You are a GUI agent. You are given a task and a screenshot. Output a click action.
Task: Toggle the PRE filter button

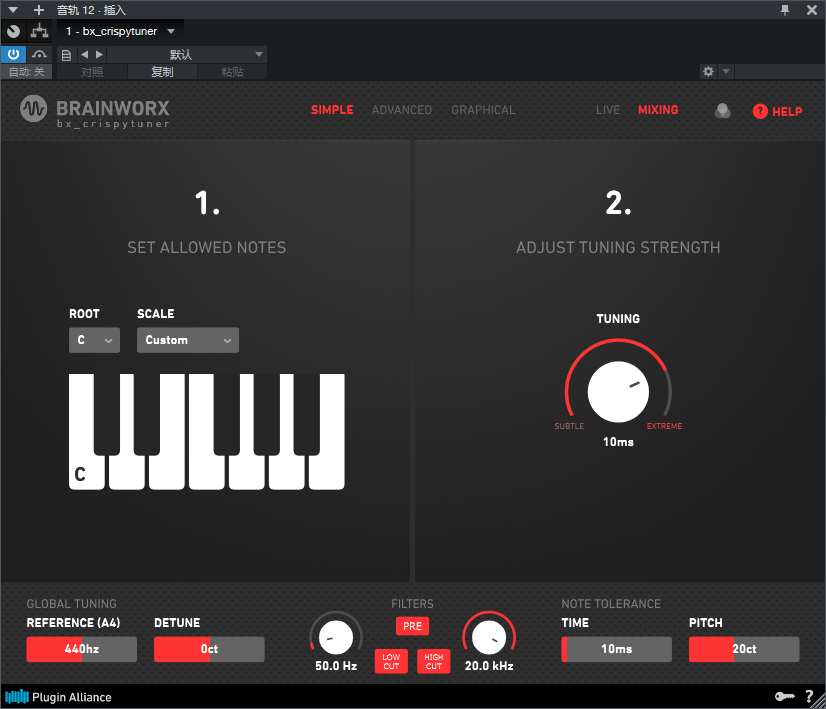click(412, 626)
